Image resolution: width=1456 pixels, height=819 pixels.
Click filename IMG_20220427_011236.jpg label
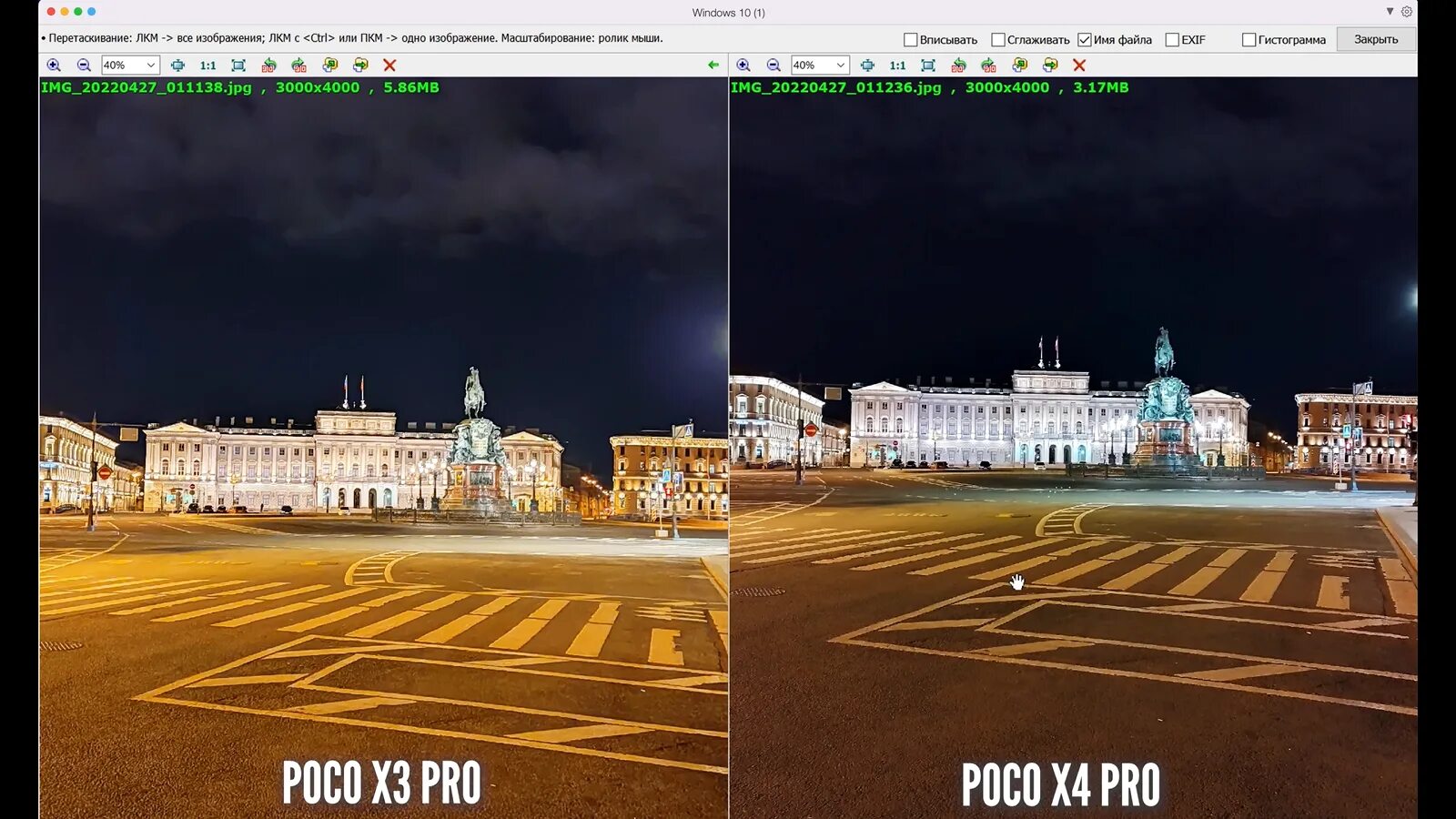coord(836,87)
